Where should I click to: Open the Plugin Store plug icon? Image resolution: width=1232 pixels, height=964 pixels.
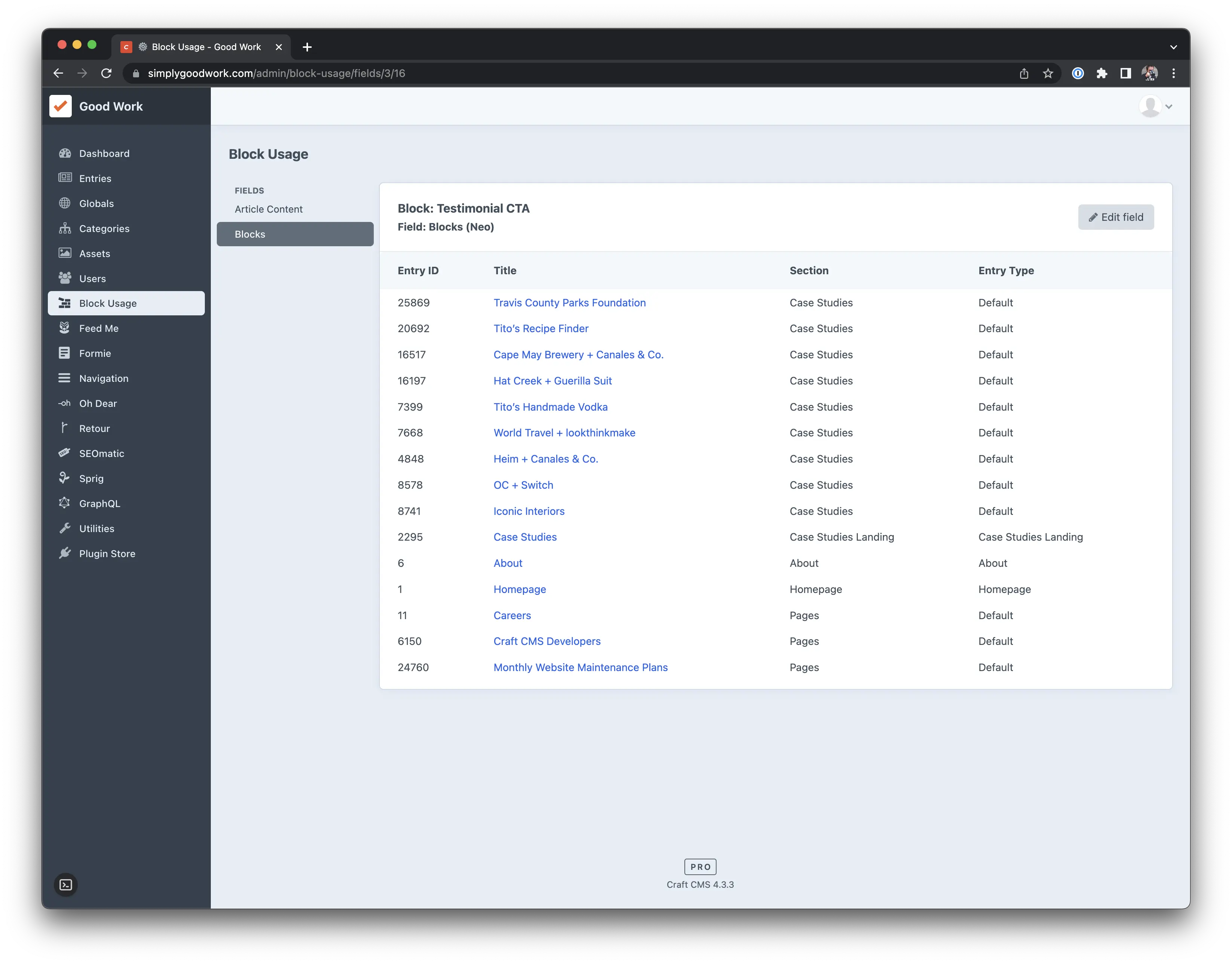tap(65, 553)
